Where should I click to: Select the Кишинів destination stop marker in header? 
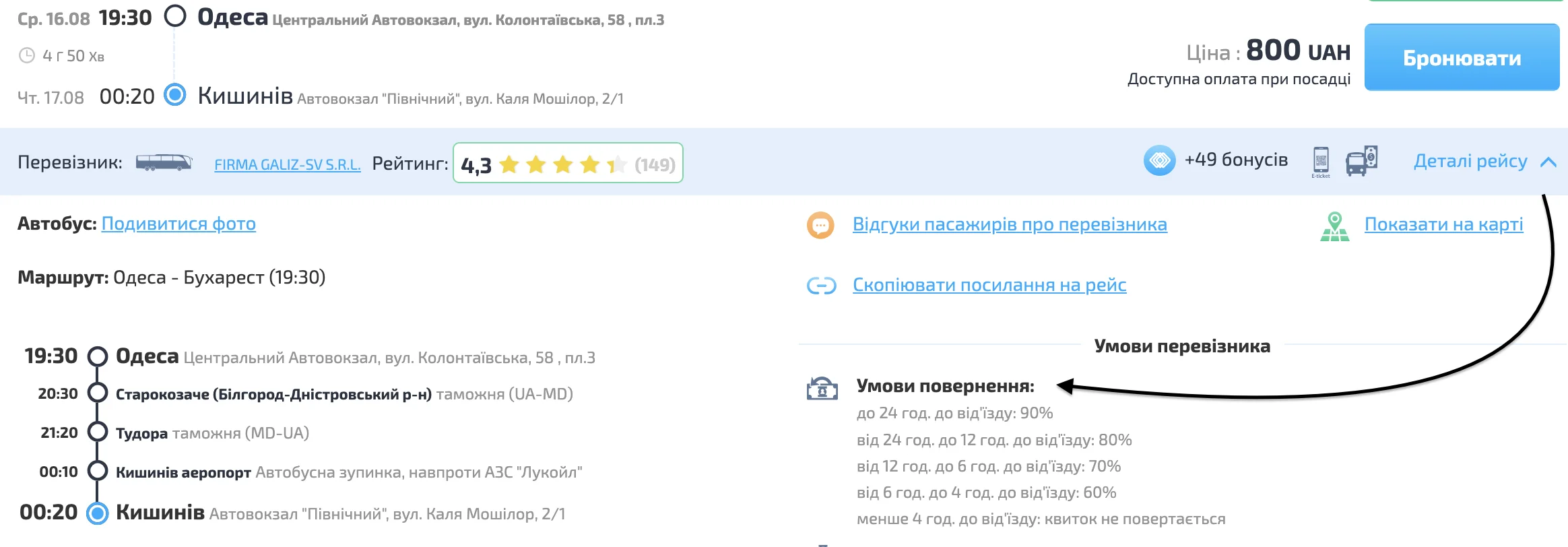click(x=175, y=95)
